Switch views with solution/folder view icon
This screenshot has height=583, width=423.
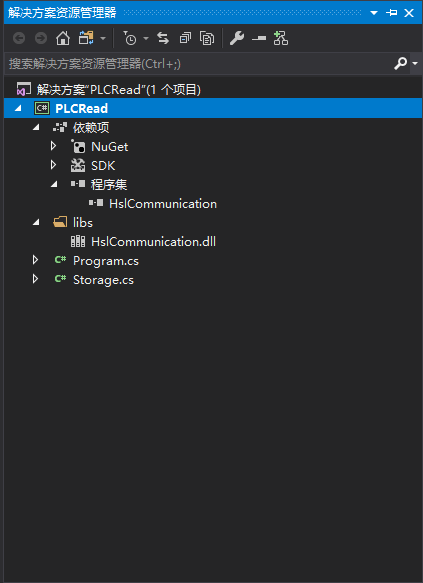tap(86, 38)
